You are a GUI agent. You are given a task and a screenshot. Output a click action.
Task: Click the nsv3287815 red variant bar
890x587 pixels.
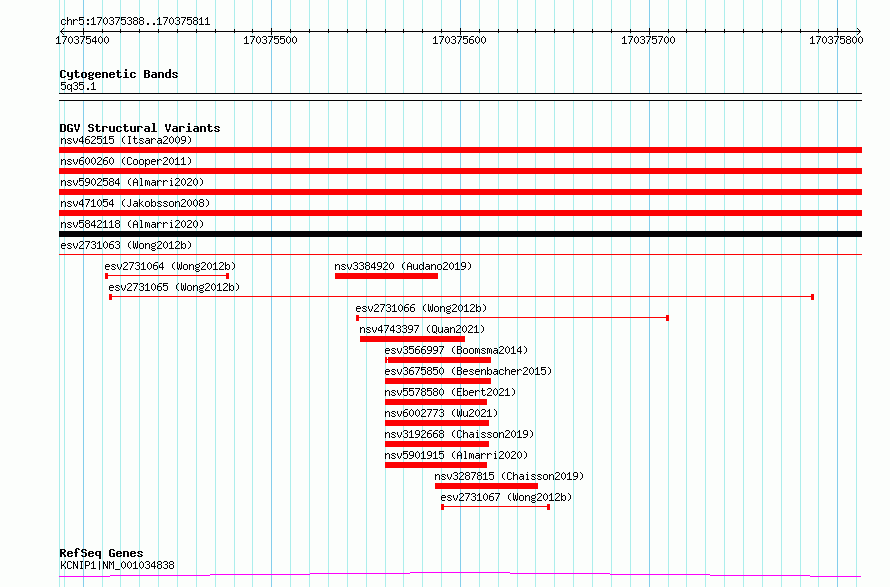click(x=486, y=486)
